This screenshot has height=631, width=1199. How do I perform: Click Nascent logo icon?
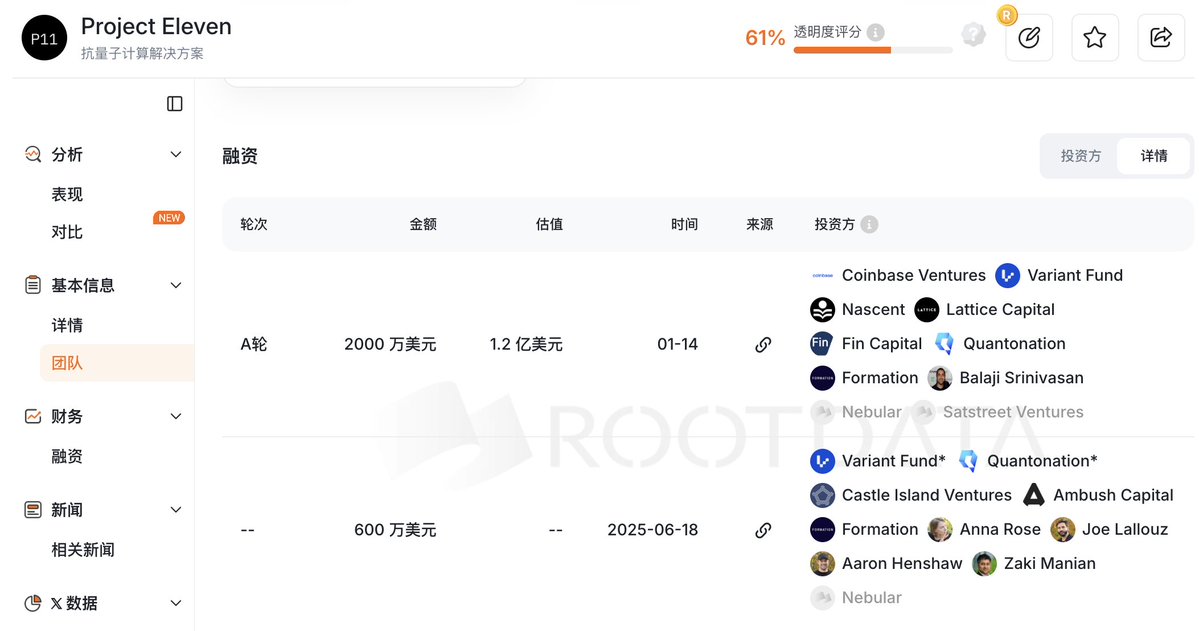(x=822, y=310)
